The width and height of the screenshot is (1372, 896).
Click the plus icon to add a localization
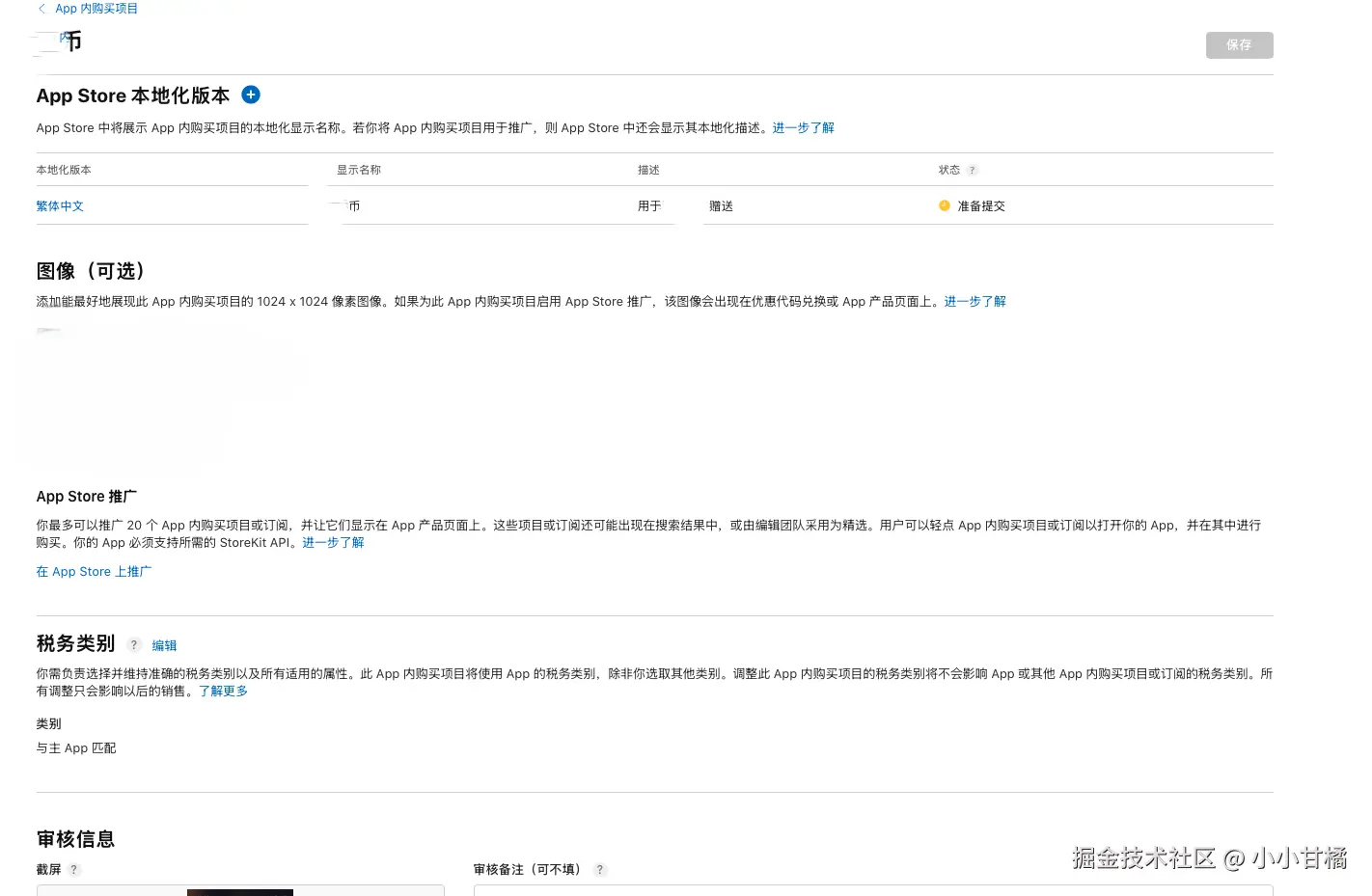pyautogui.click(x=251, y=95)
